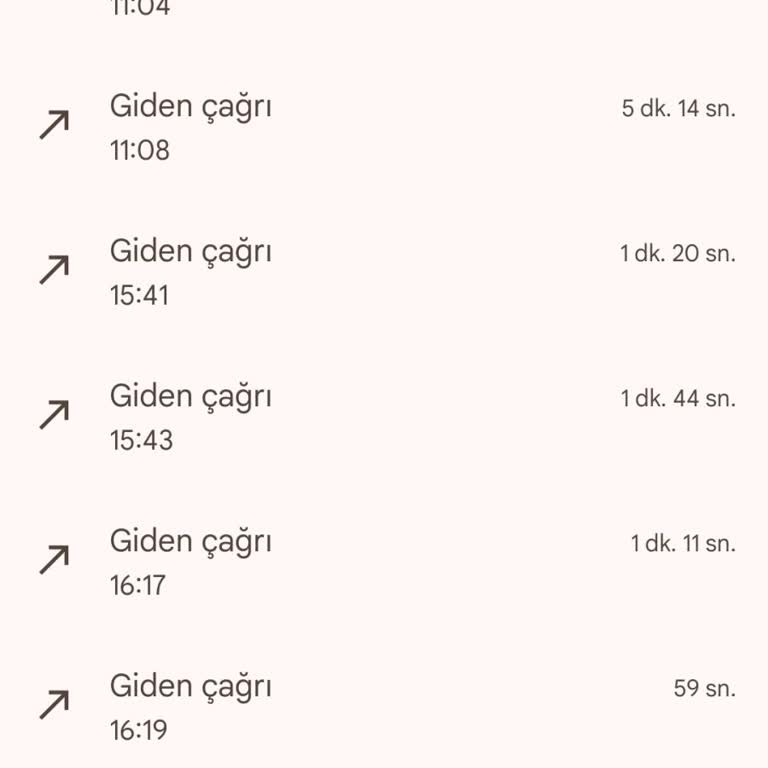768x768 pixels.
Task: Tap the 1 dk. 11 sn. duration
Action: point(682,544)
